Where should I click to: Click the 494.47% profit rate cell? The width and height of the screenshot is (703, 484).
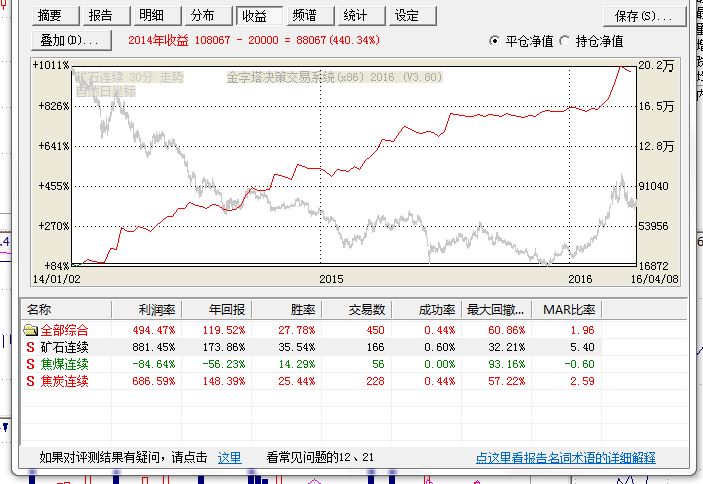point(154,330)
